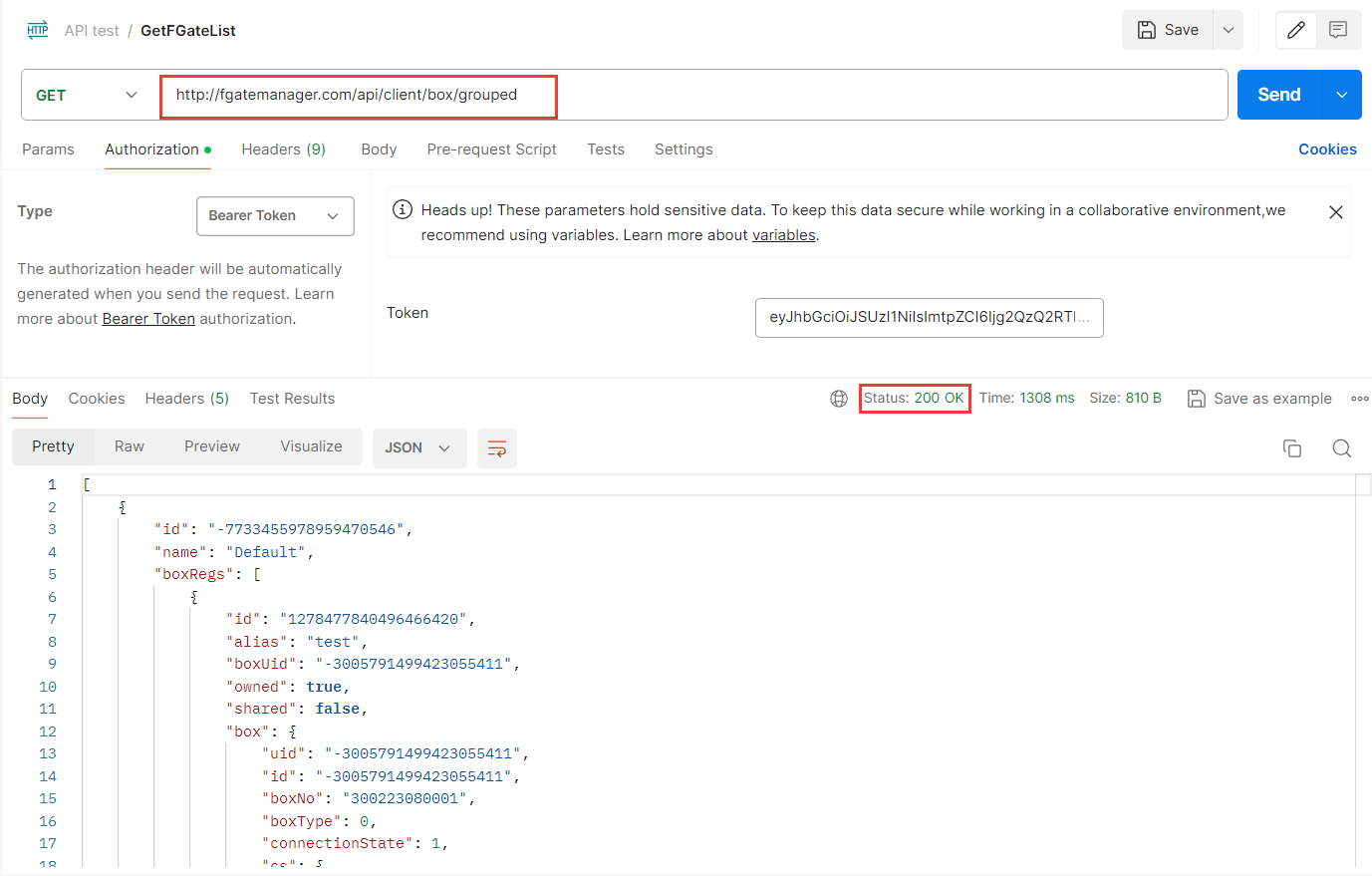Click Save as example
Image resolution: width=1372 pixels, height=876 pixels.
(1259, 399)
